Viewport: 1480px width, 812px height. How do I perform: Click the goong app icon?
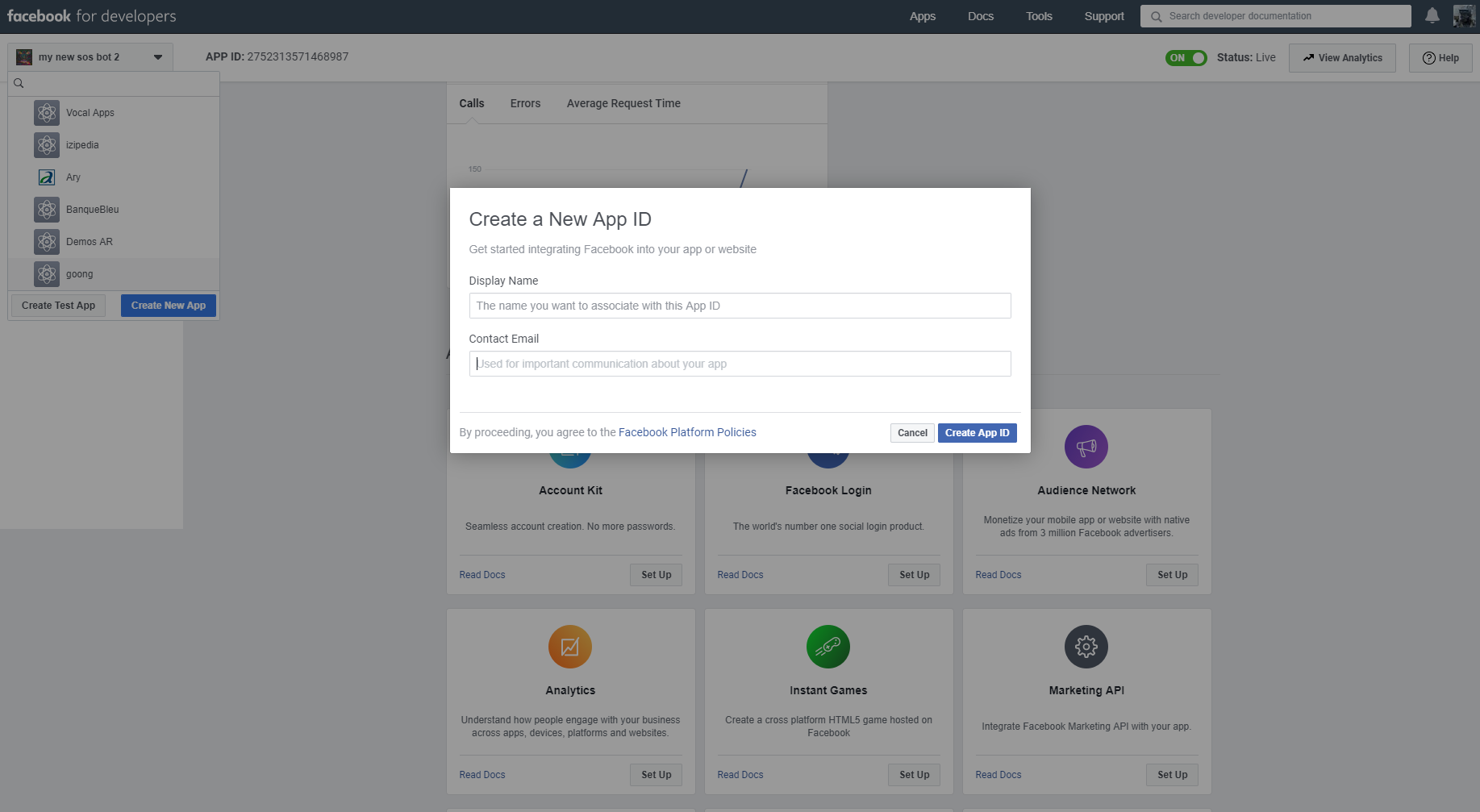pos(47,274)
